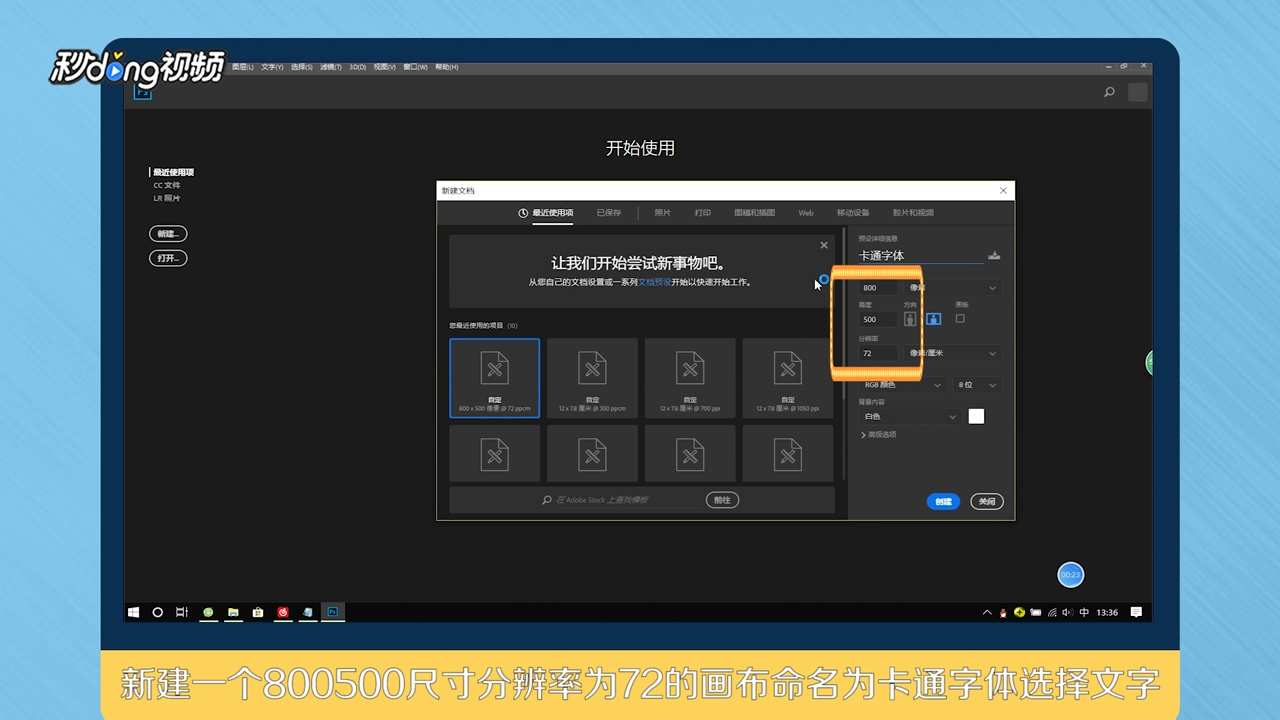Select CC 文件 in the left list

point(167,185)
